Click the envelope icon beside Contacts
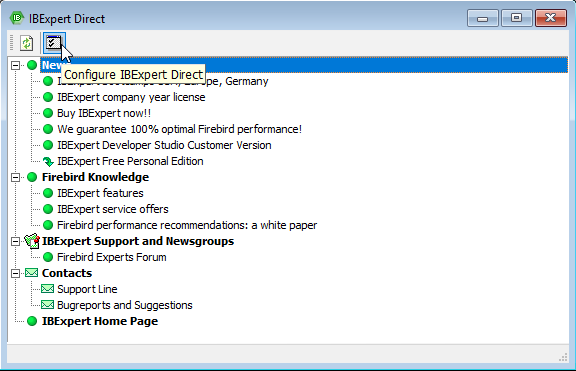Viewport: 576px width, 371px height. (x=32, y=273)
